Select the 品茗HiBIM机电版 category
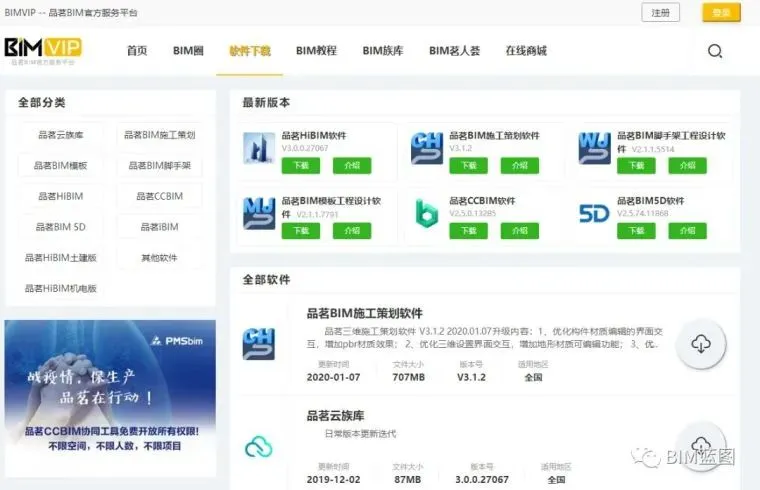The height and width of the screenshot is (490, 760). tap(61, 288)
